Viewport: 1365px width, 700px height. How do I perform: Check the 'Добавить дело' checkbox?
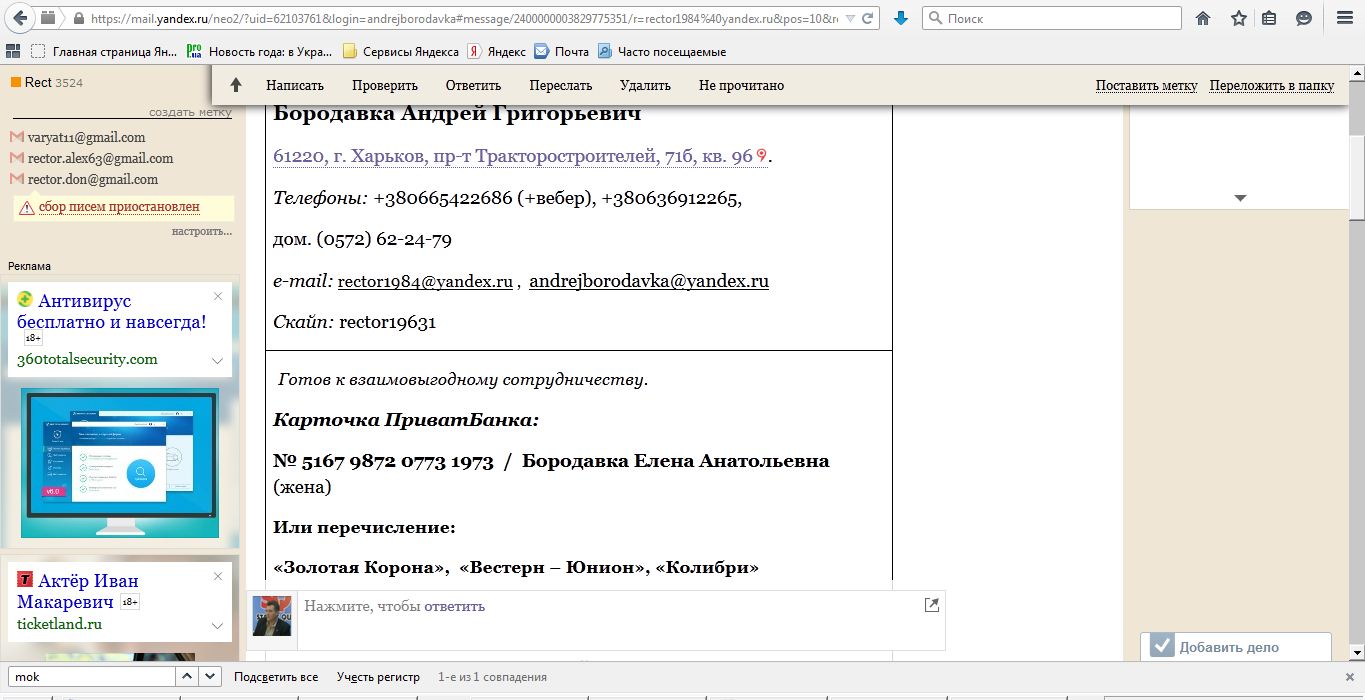coord(1161,646)
